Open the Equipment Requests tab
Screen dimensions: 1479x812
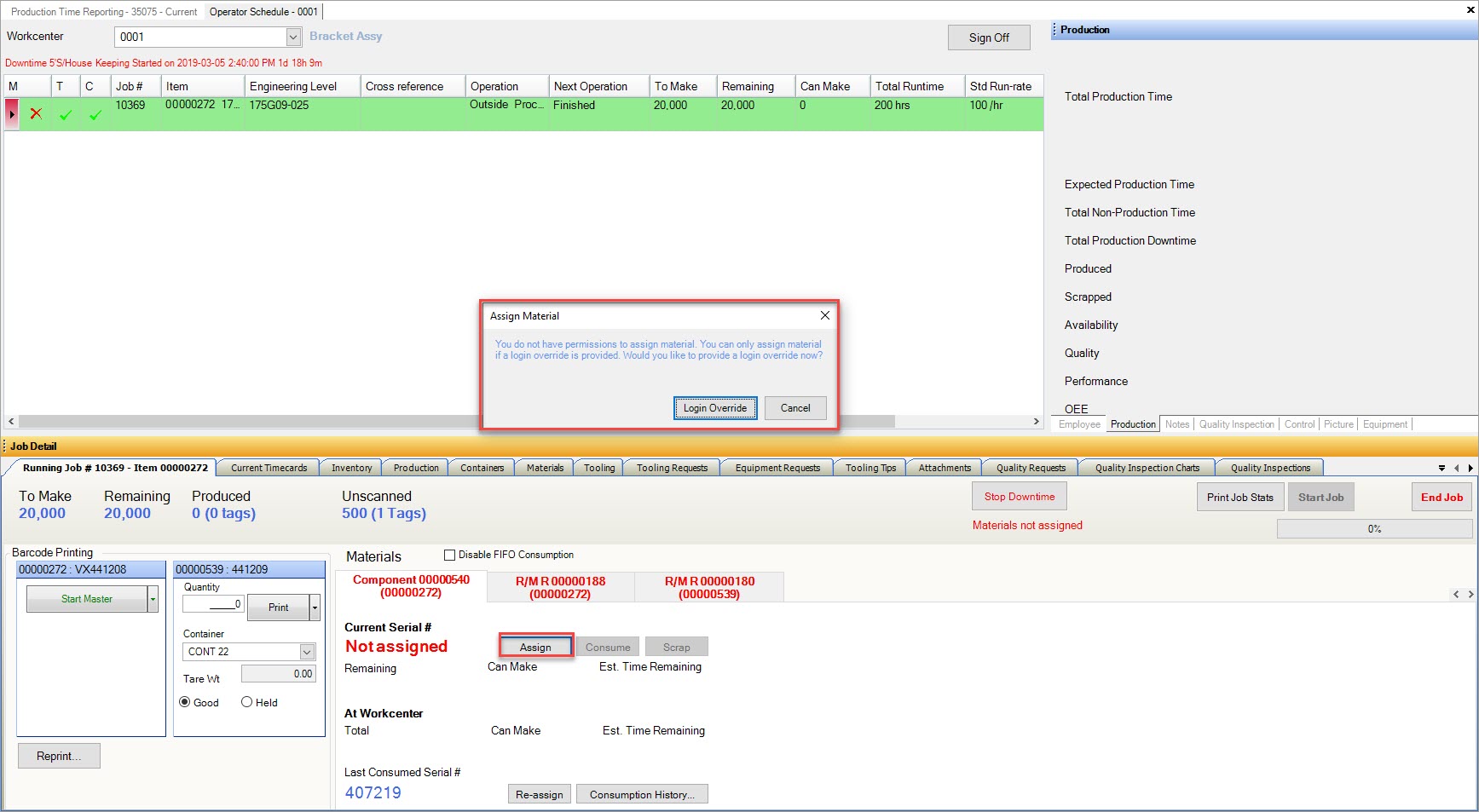[777, 468]
